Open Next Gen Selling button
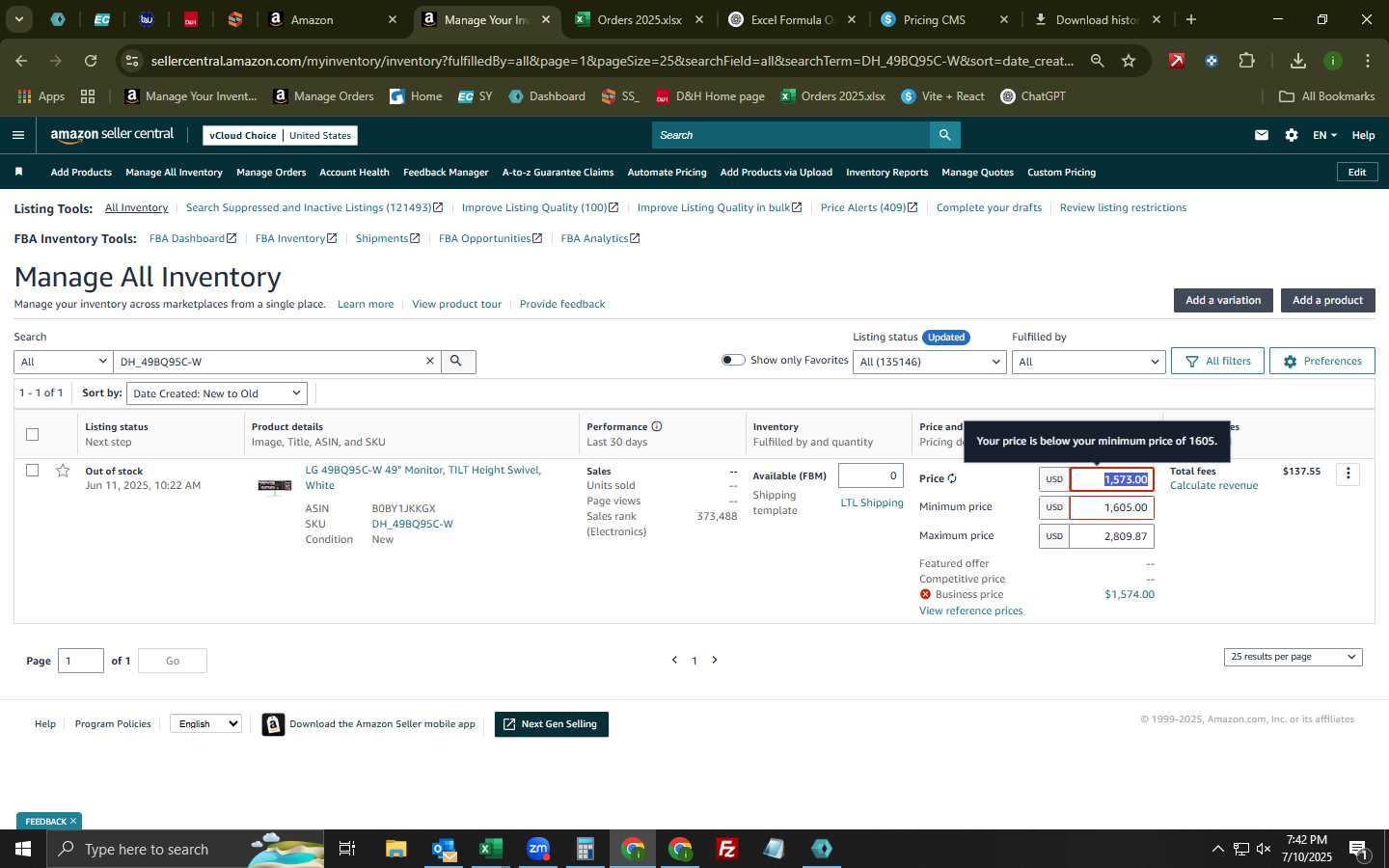 tap(552, 724)
